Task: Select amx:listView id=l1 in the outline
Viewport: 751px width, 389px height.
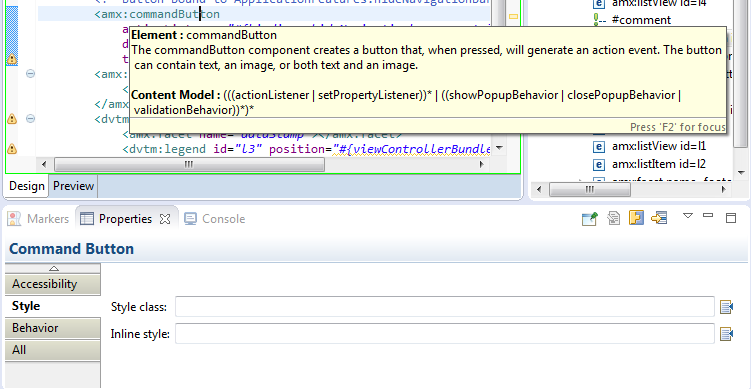Action: 659,146
